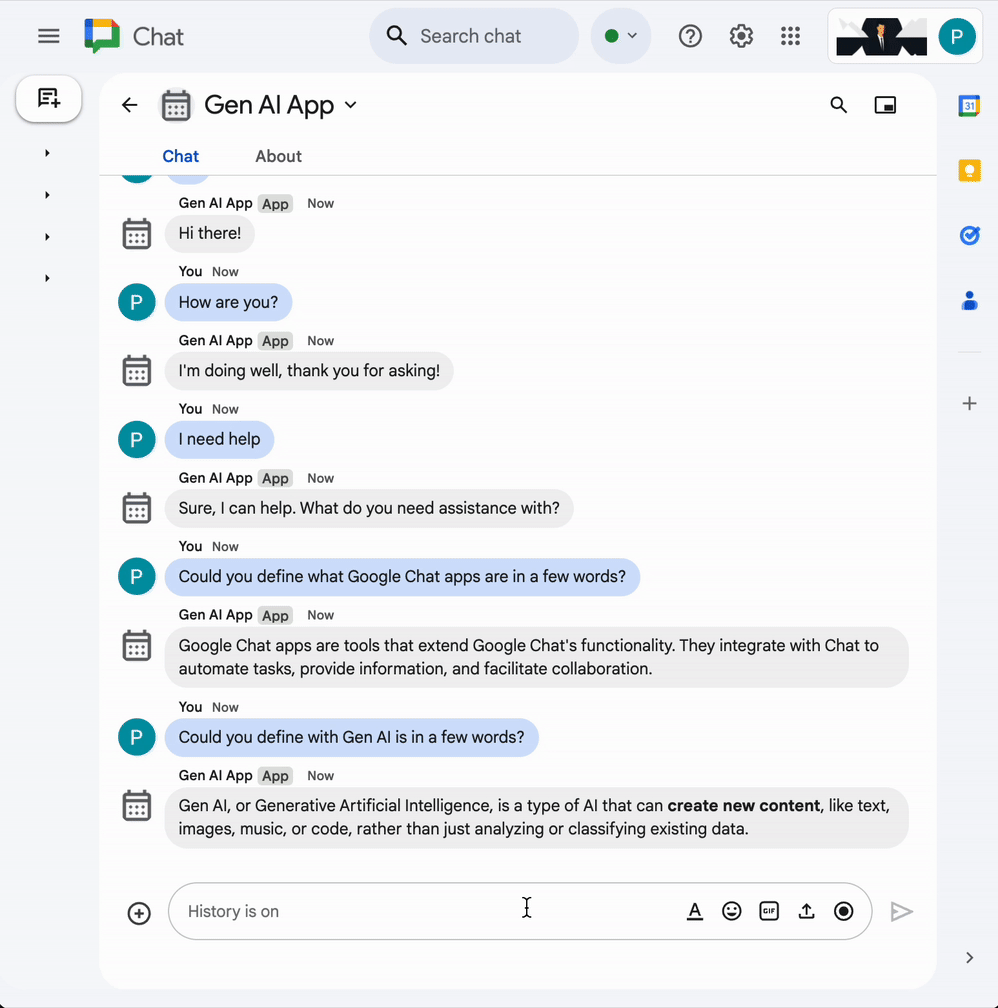Image resolution: width=998 pixels, height=1008 pixels.
Task: Go back using the left arrow
Action: pos(129,105)
